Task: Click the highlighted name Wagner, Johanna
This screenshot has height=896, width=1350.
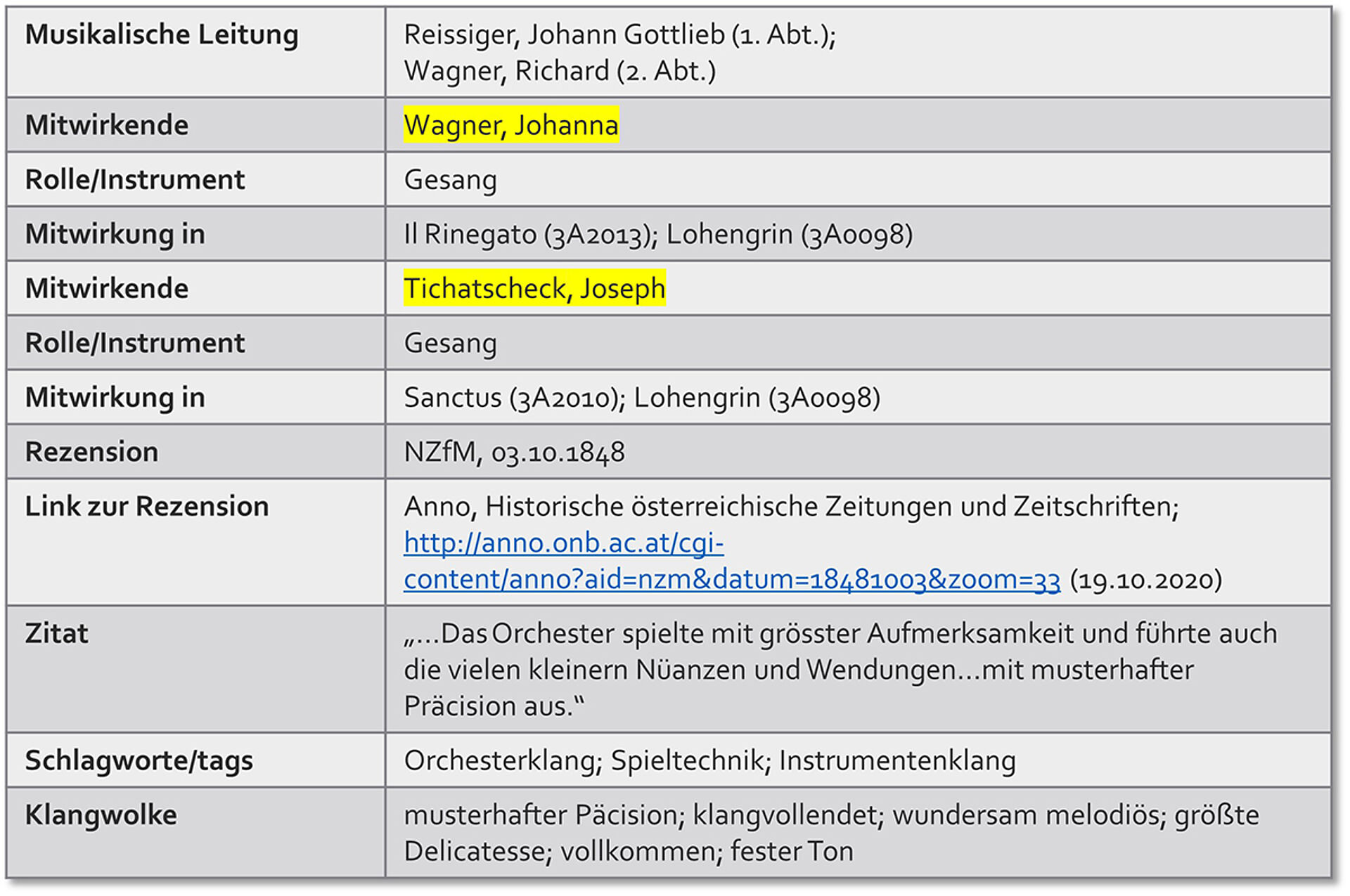Action: pos(511,125)
